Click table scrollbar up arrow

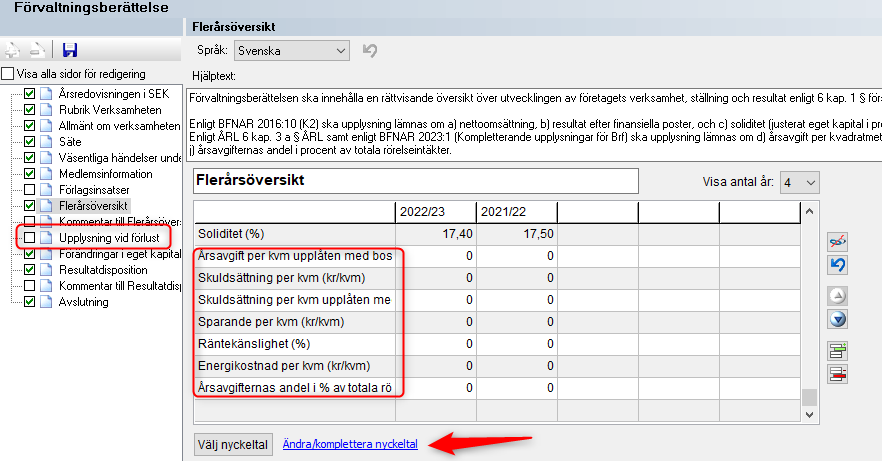(809, 211)
